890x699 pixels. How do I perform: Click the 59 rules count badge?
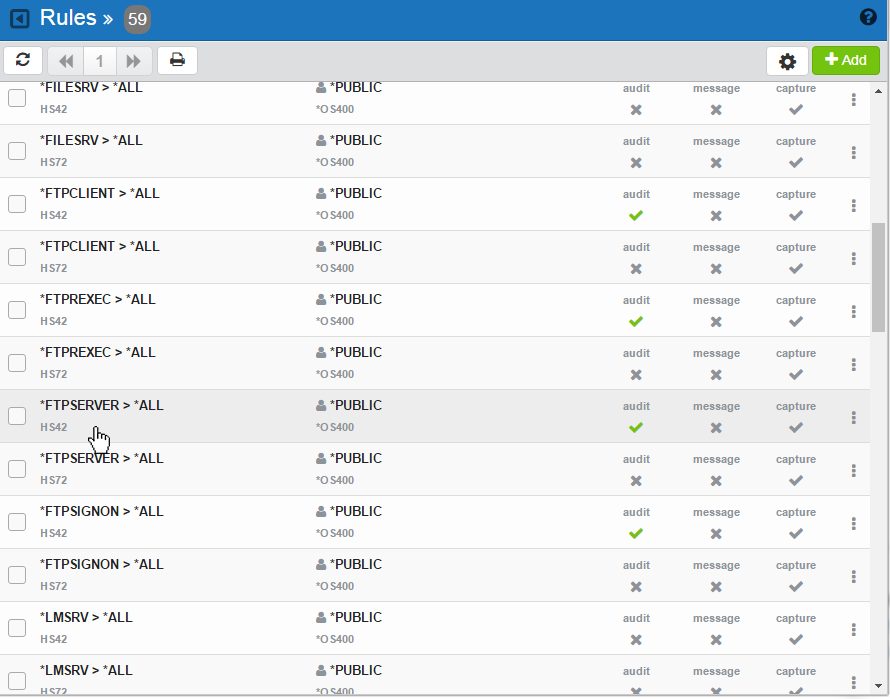(x=137, y=19)
